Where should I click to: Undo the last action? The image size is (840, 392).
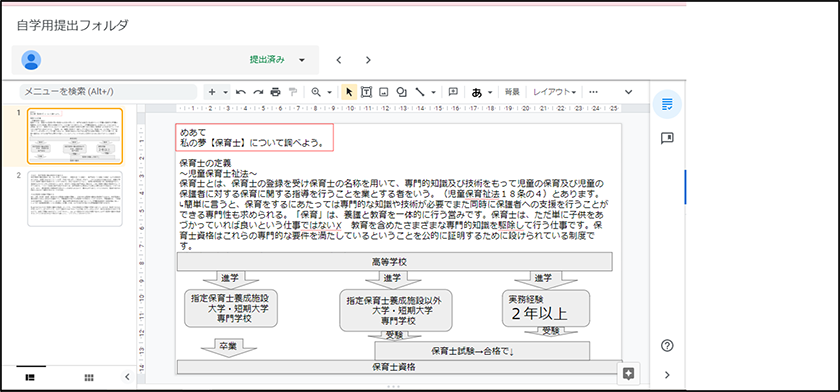[x=241, y=92]
